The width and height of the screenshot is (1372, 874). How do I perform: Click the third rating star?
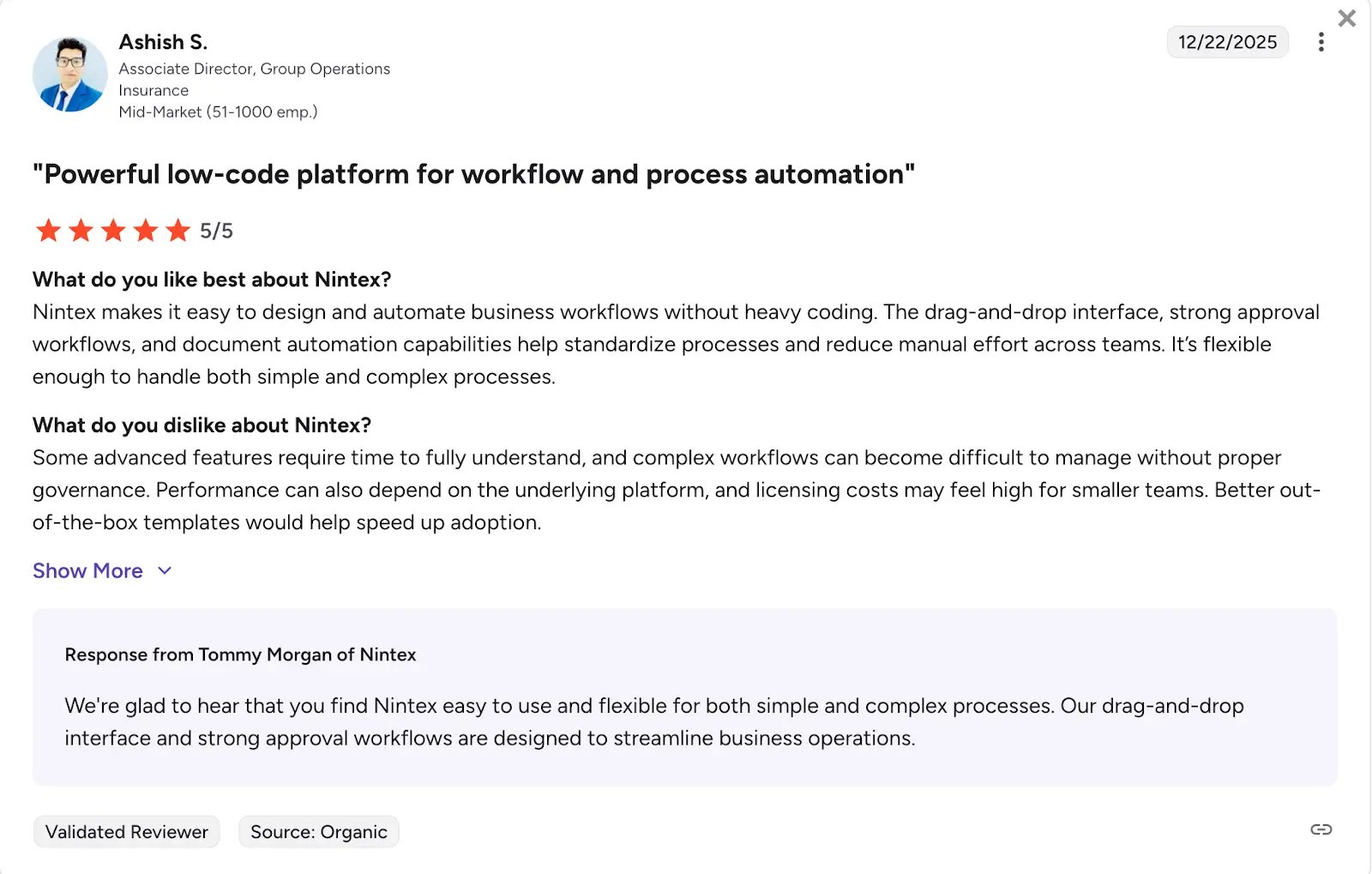[x=113, y=231]
